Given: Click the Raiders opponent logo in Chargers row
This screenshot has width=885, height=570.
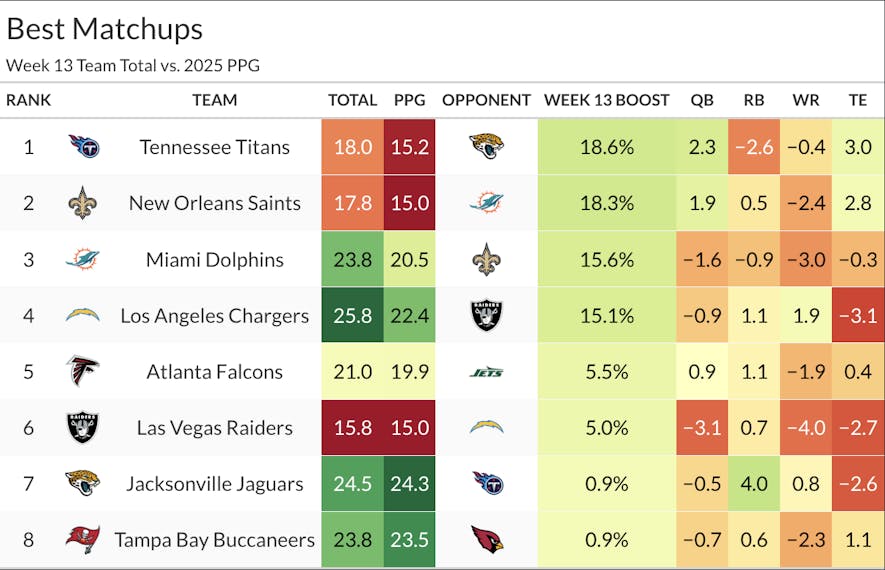Looking at the screenshot, I should [x=486, y=316].
